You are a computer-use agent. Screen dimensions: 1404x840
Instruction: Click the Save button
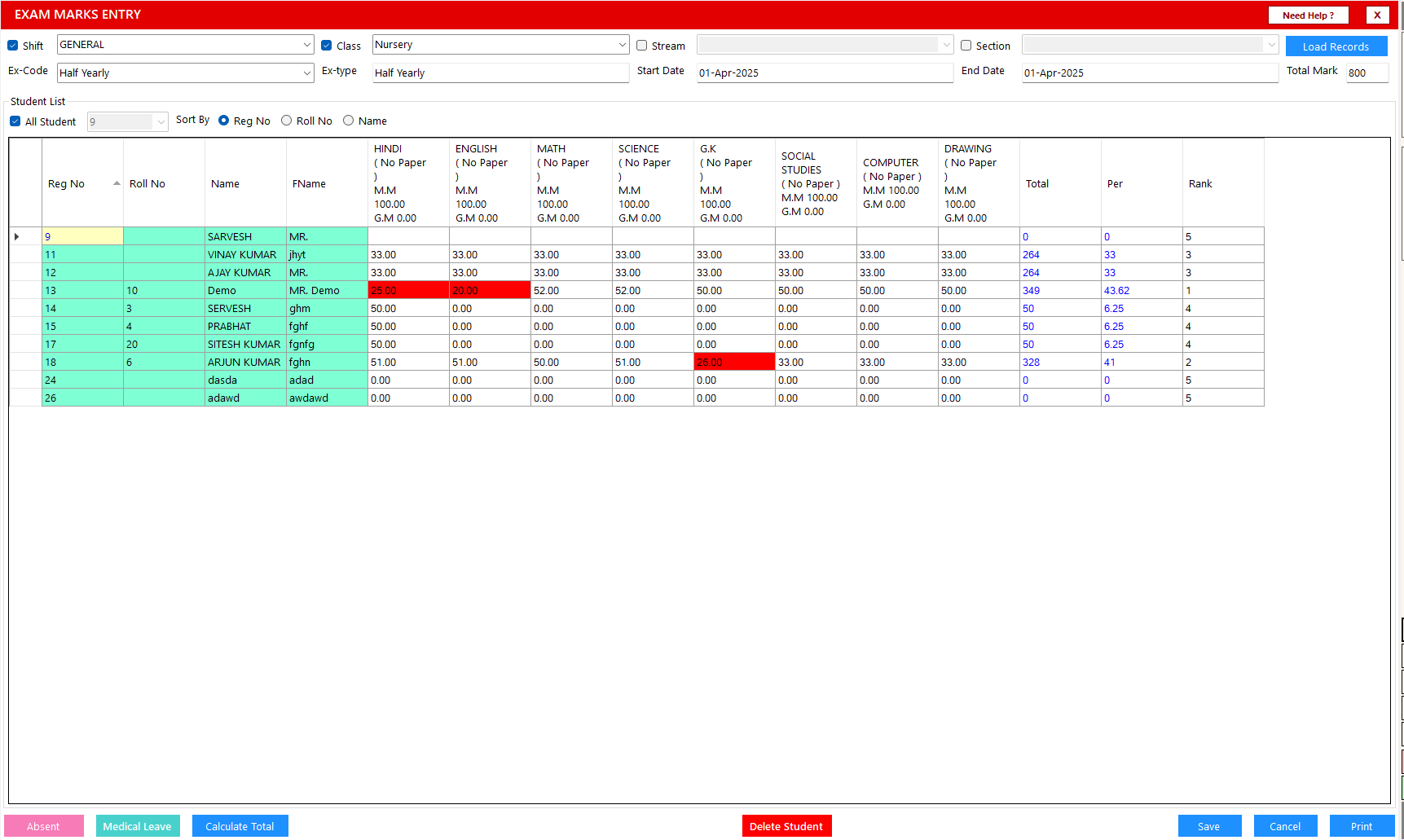1209,826
